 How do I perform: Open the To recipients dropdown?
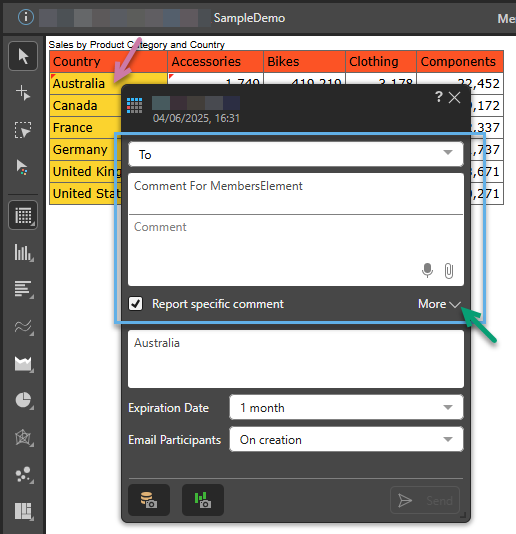pyautogui.click(x=296, y=154)
